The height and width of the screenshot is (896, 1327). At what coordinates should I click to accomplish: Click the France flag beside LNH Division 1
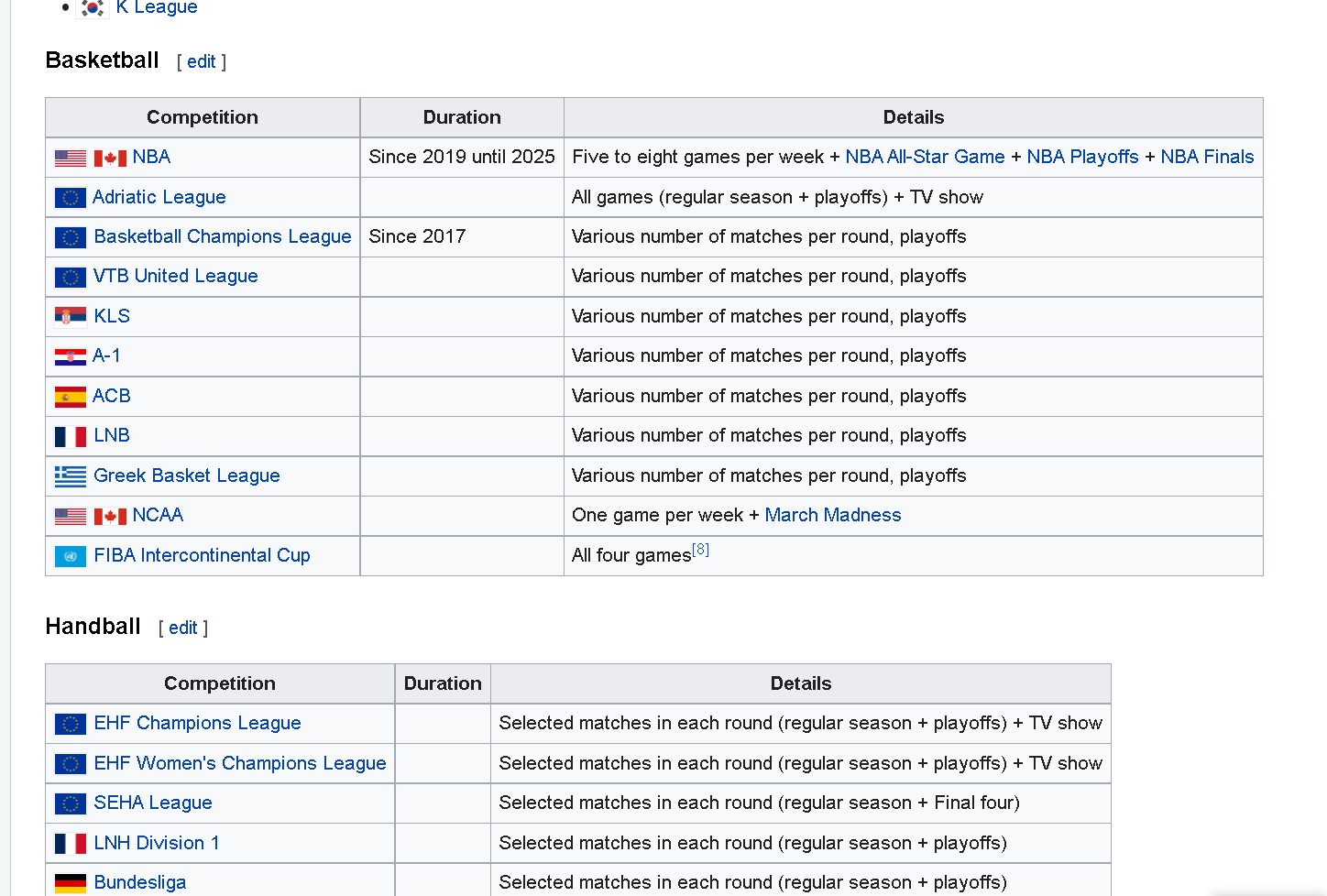coord(71,844)
